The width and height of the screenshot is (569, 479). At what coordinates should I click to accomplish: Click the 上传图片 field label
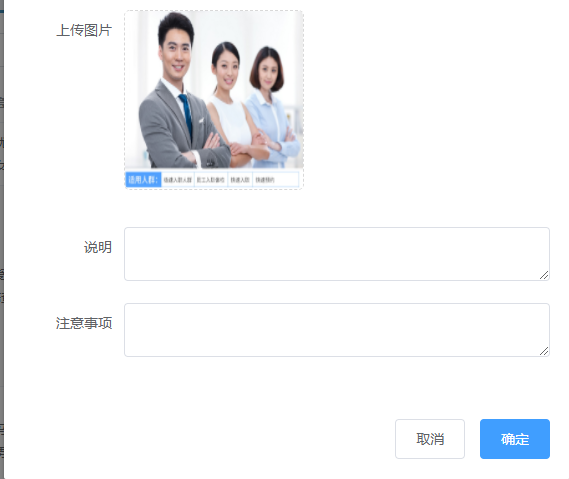84,30
